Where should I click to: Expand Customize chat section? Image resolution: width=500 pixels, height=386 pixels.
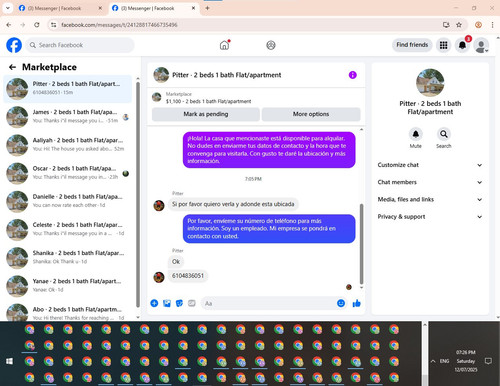[430, 165]
